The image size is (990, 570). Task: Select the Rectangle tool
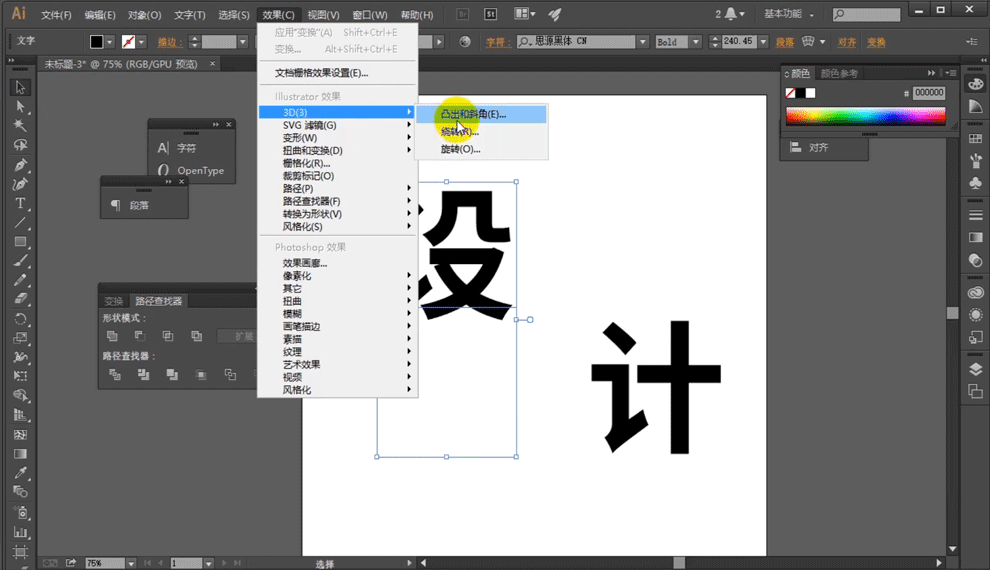pyautogui.click(x=20, y=241)
